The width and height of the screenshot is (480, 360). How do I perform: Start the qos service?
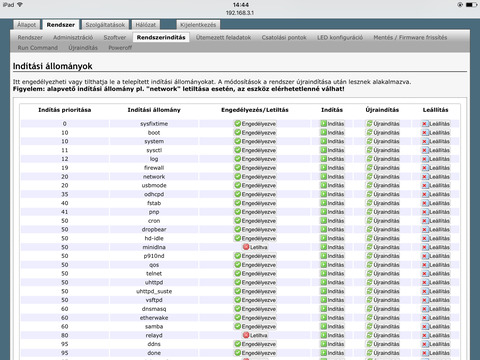tap(332, 265)
